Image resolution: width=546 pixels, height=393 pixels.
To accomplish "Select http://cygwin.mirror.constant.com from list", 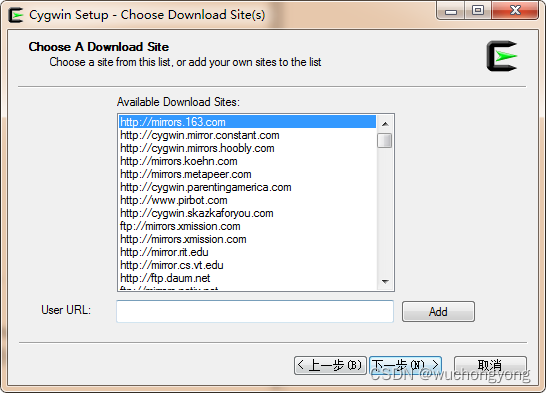I will click(247, 135).
